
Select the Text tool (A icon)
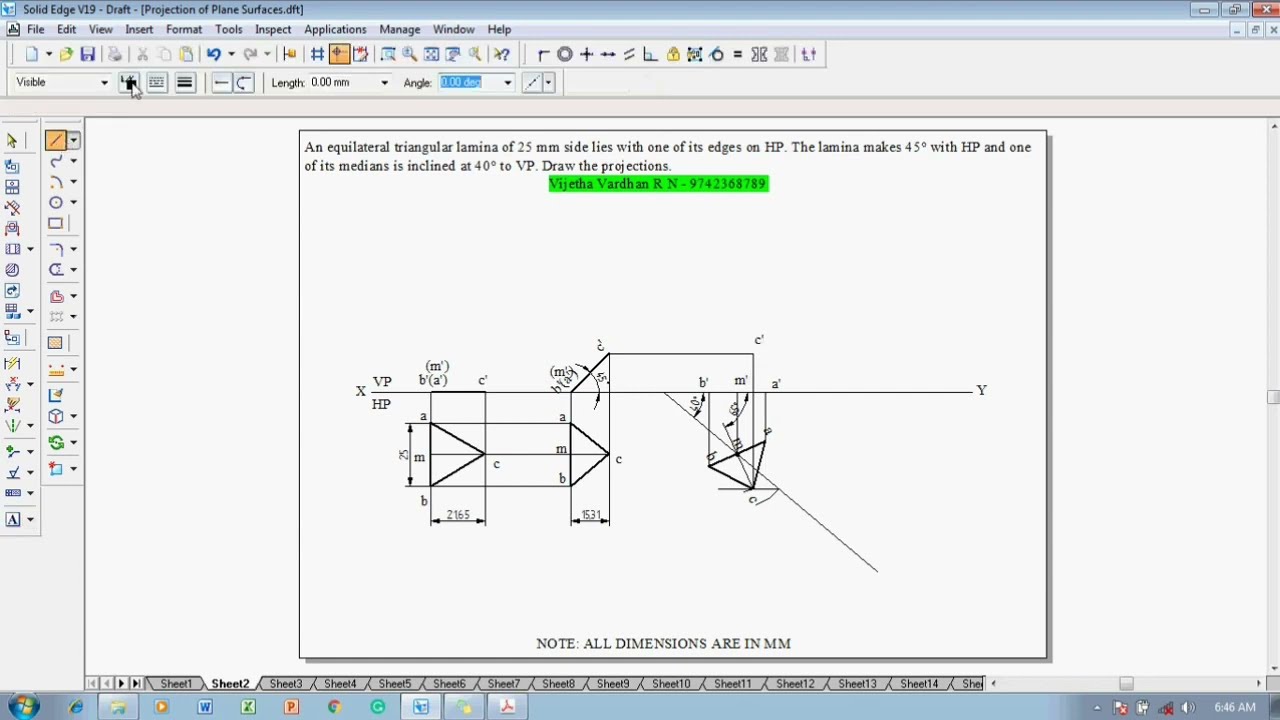click(x=13, y=520)
